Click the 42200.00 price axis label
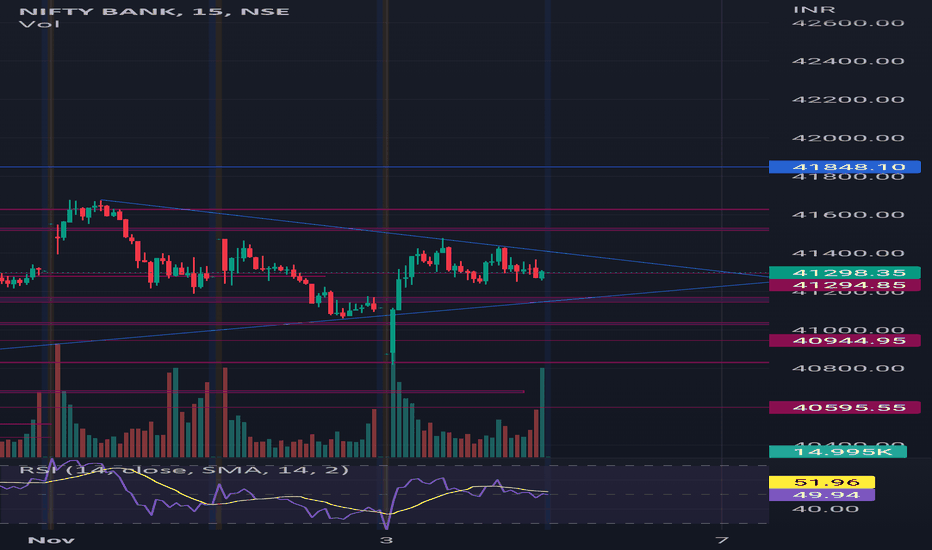The image size is (932, 550). click(848, 99)
